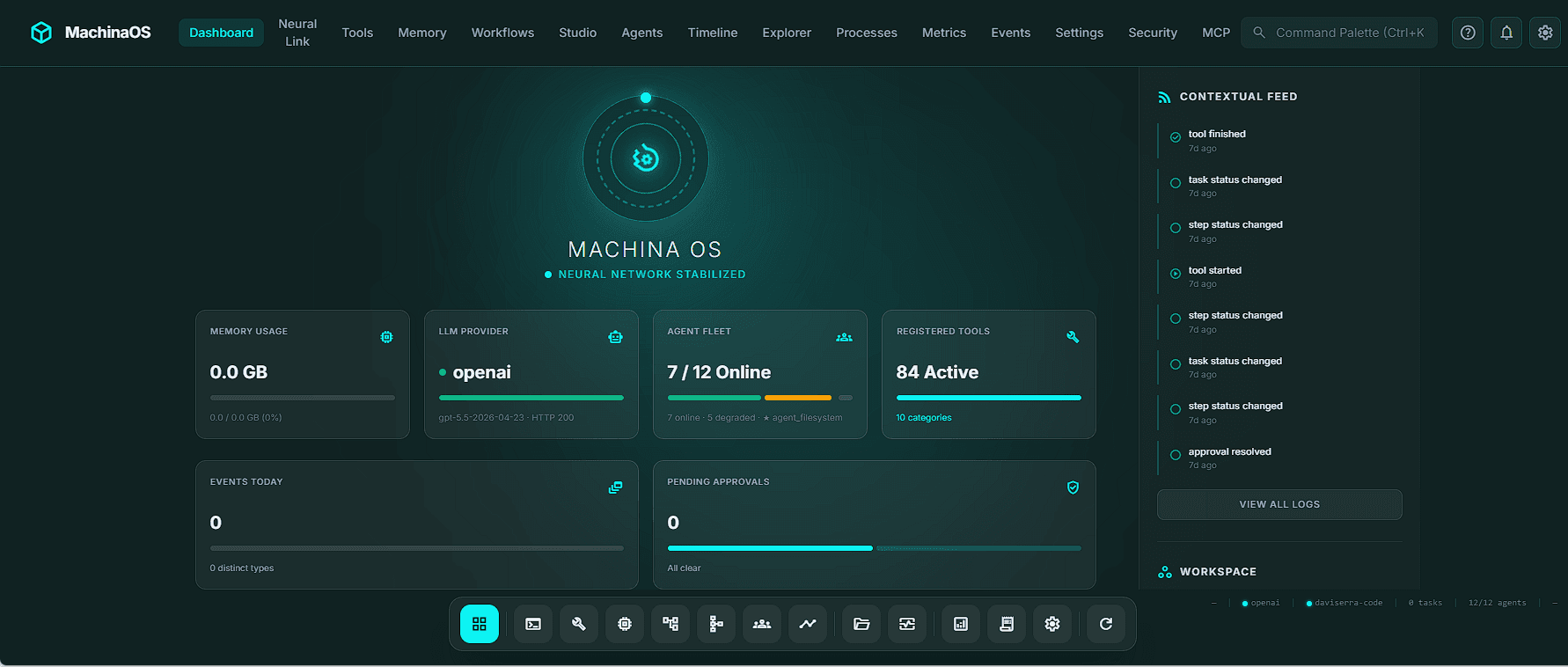The image size is (1568, 667).
Task: Click the refresh icon in the bottom dock
Action: point(1106,624)
